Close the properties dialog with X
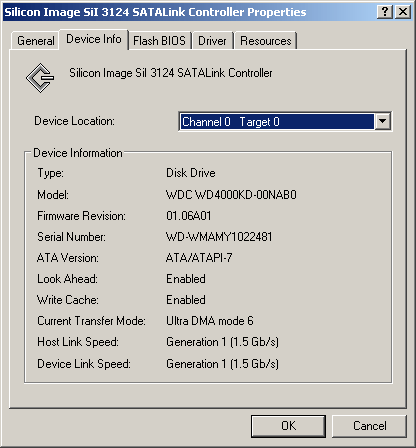The image size is (416, 448). point(403,12)
